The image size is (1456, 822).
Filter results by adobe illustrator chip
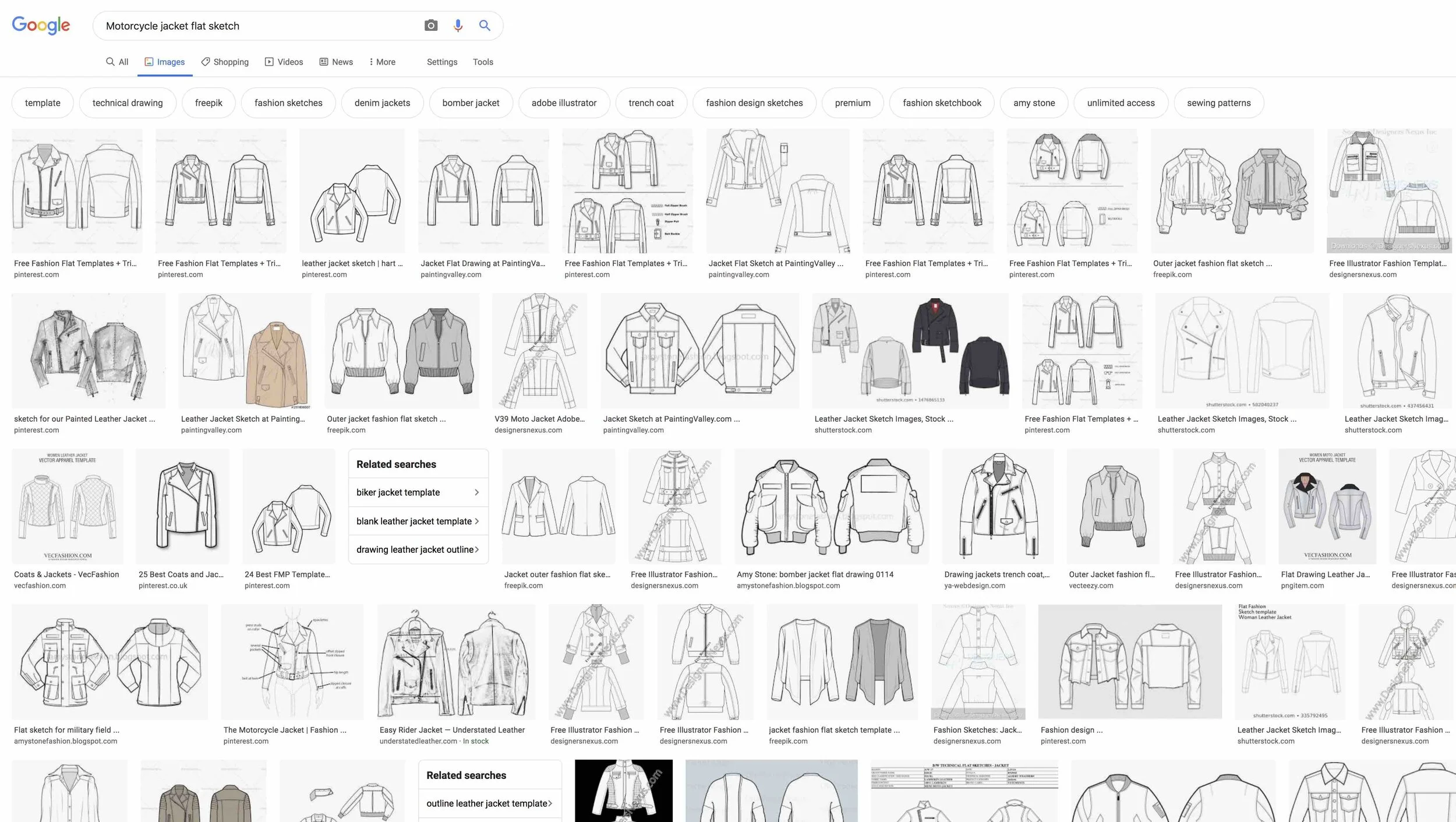564,103
